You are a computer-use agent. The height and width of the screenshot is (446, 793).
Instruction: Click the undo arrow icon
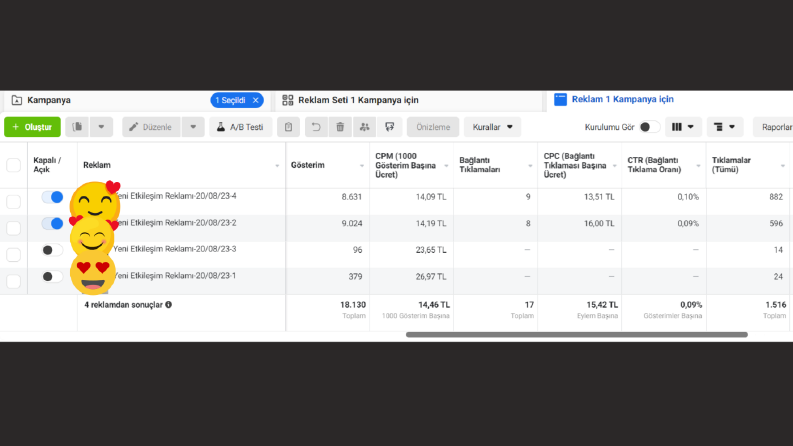[316, 127]
